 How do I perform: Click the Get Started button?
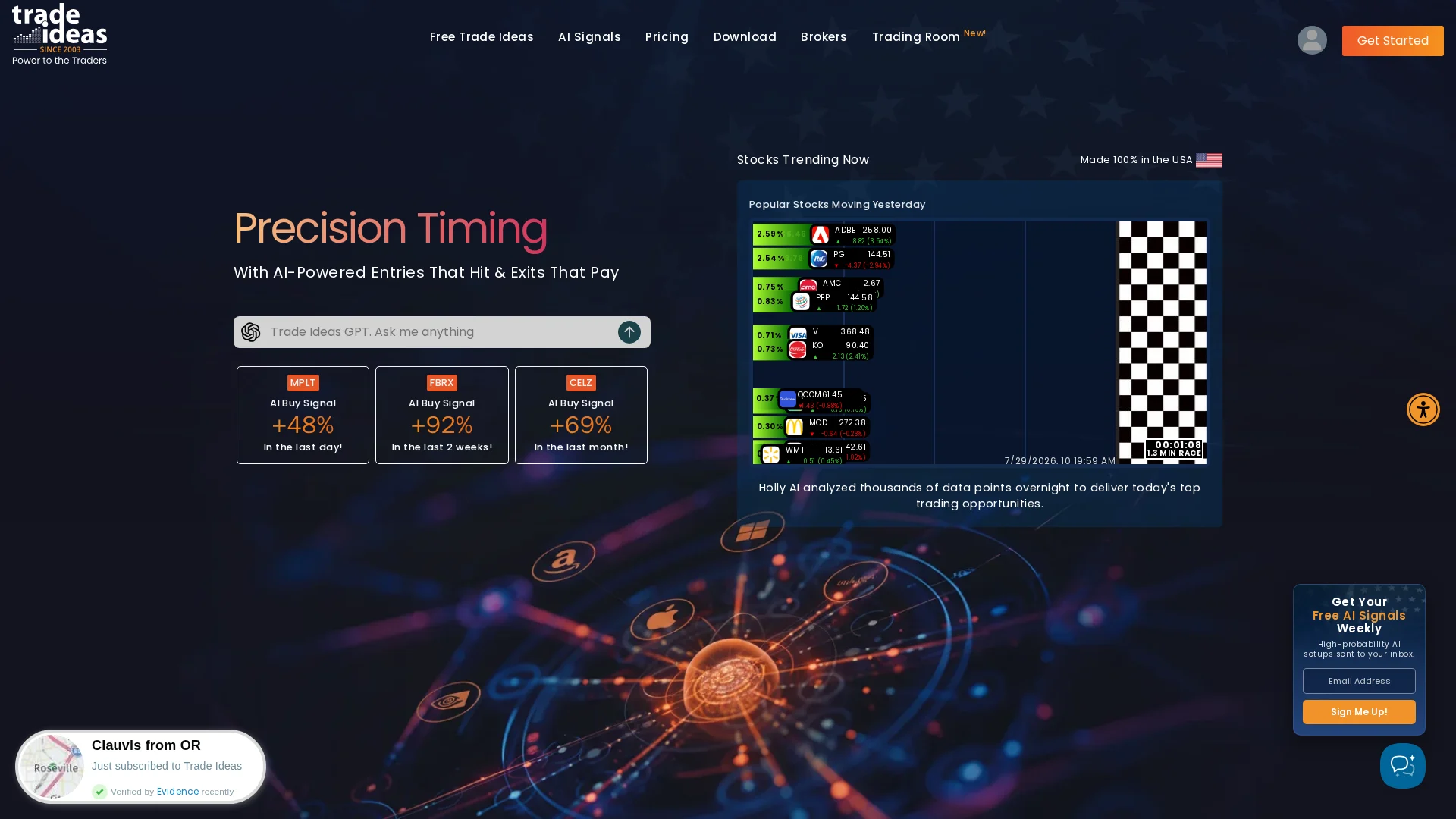1393,41
